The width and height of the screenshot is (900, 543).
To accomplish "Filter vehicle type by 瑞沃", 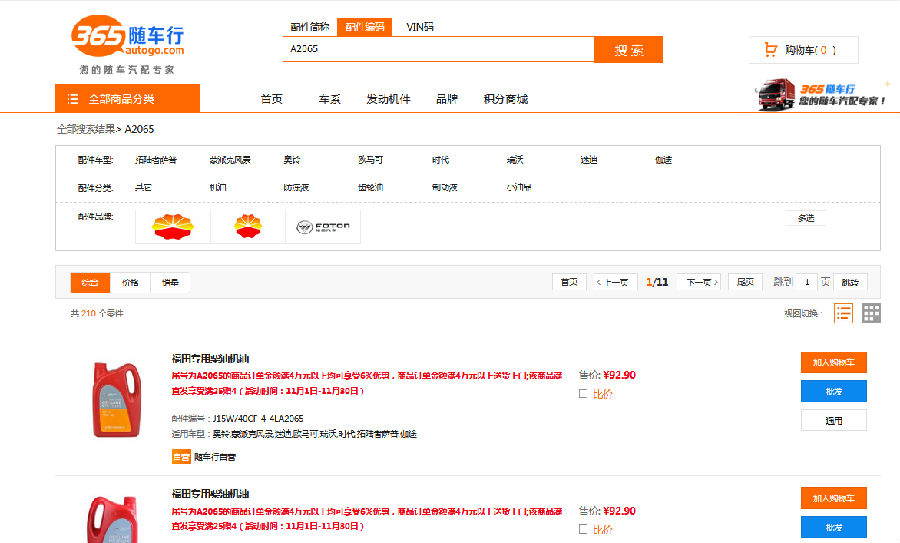I will pyautogui.click(x=515, y=160).
